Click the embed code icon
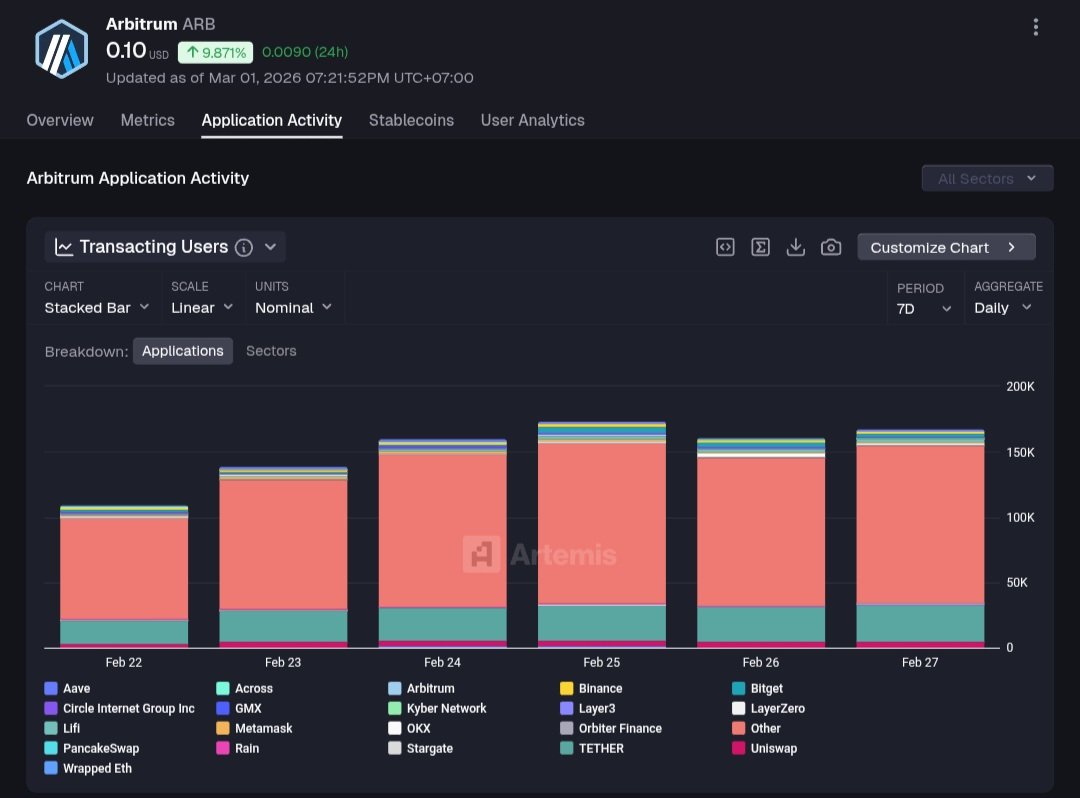 pyautogui.click(x=725, y=247)
